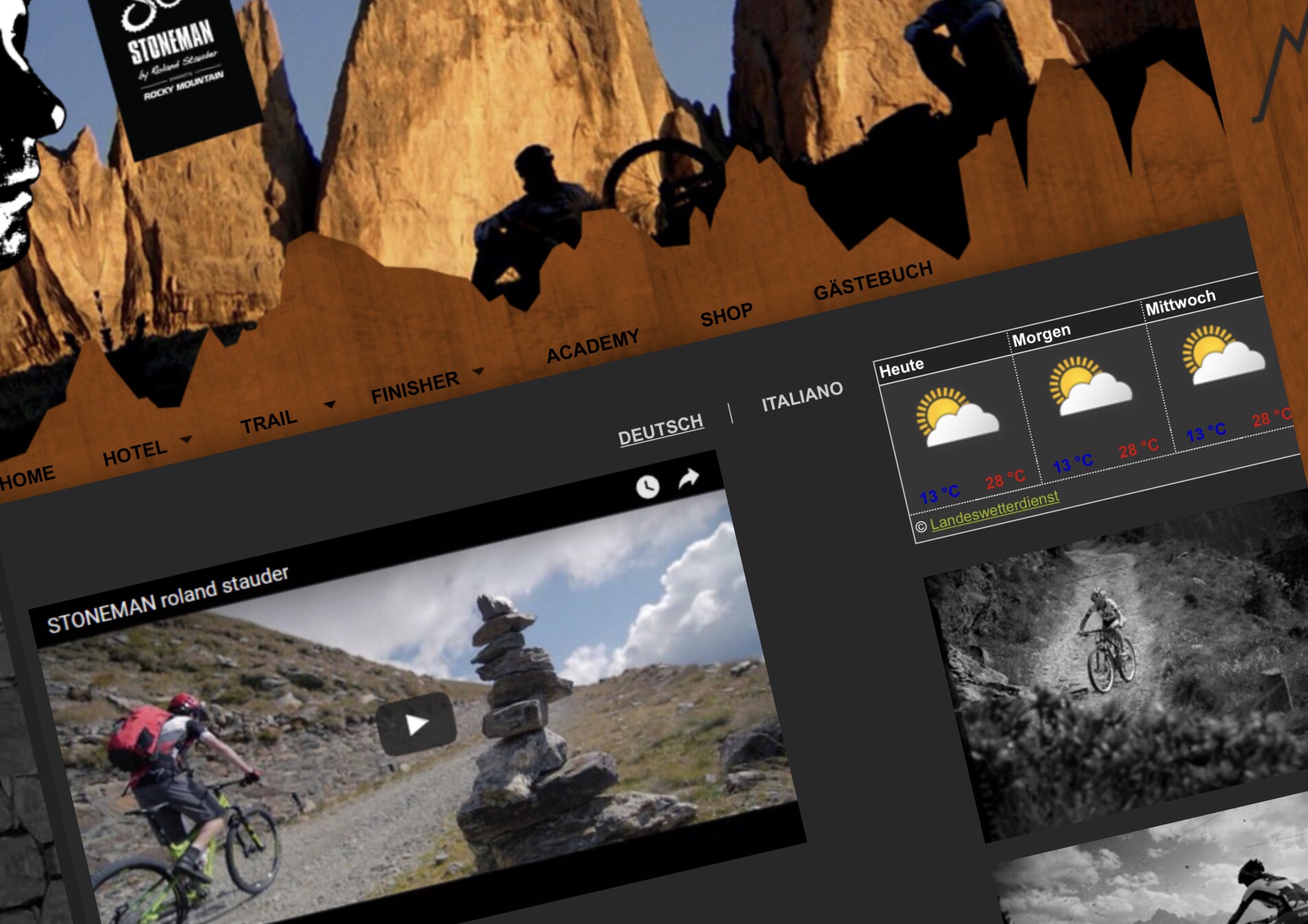Go to the Shop page

click(x=726, y=315)
